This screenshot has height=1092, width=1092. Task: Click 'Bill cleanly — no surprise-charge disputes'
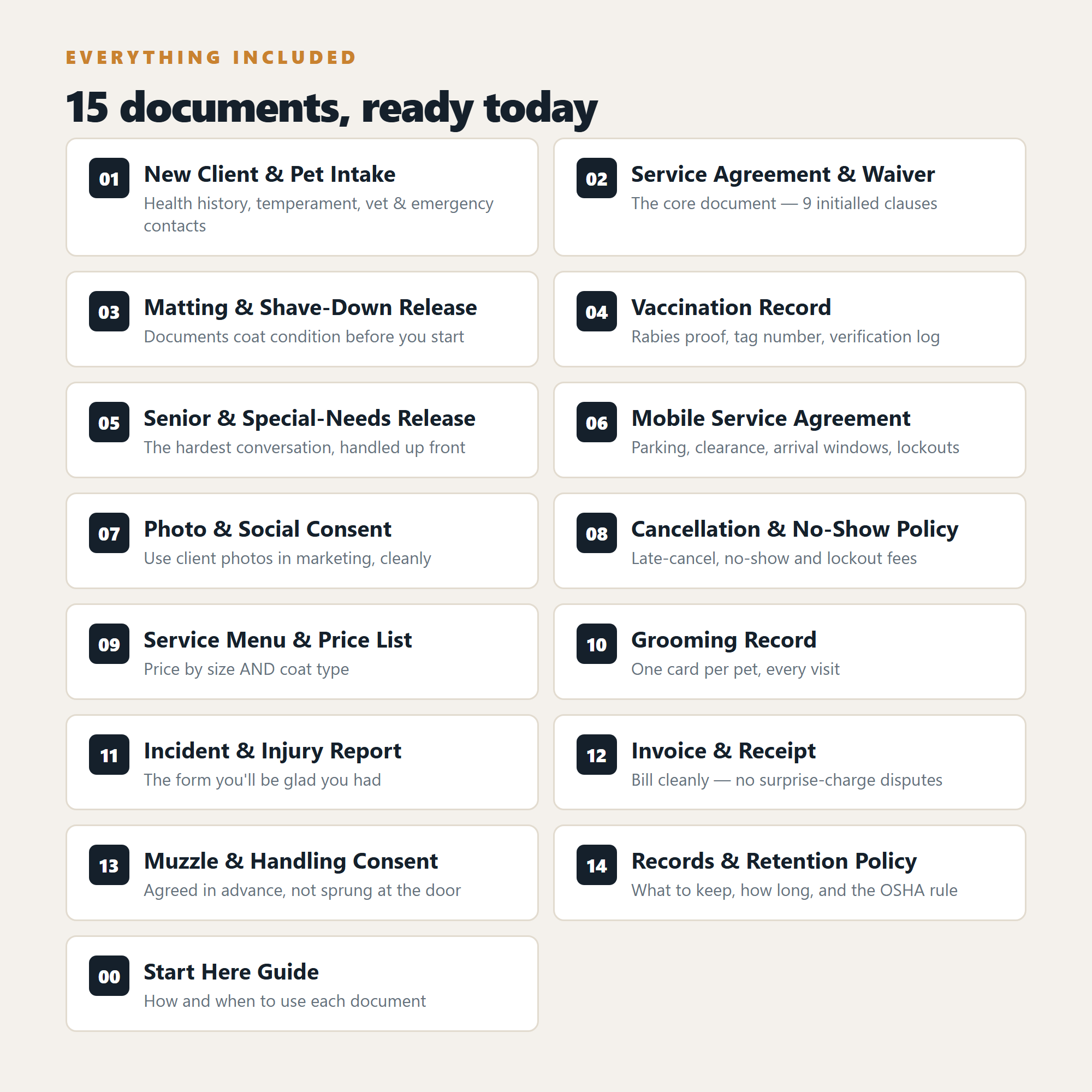pos(787,780)
